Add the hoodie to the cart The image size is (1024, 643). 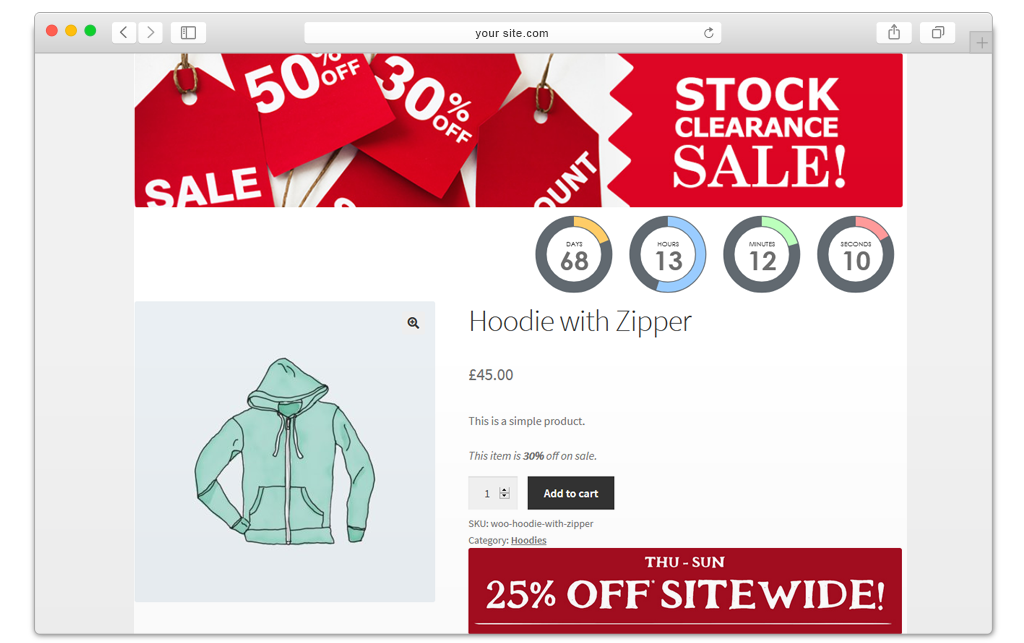[571, 493]
